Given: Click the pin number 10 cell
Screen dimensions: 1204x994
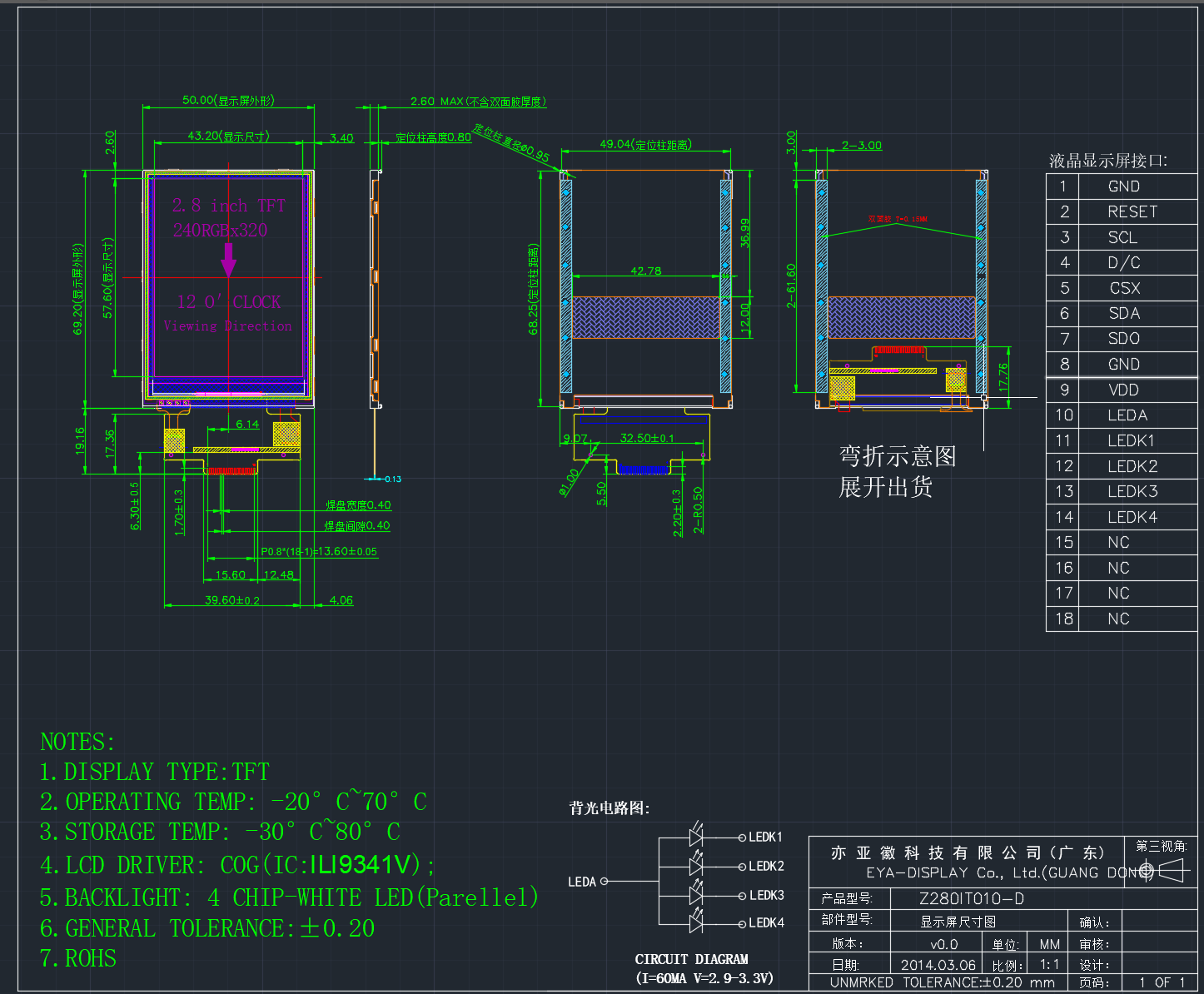Looking at the screenshot, I should tap(1063, 415).
